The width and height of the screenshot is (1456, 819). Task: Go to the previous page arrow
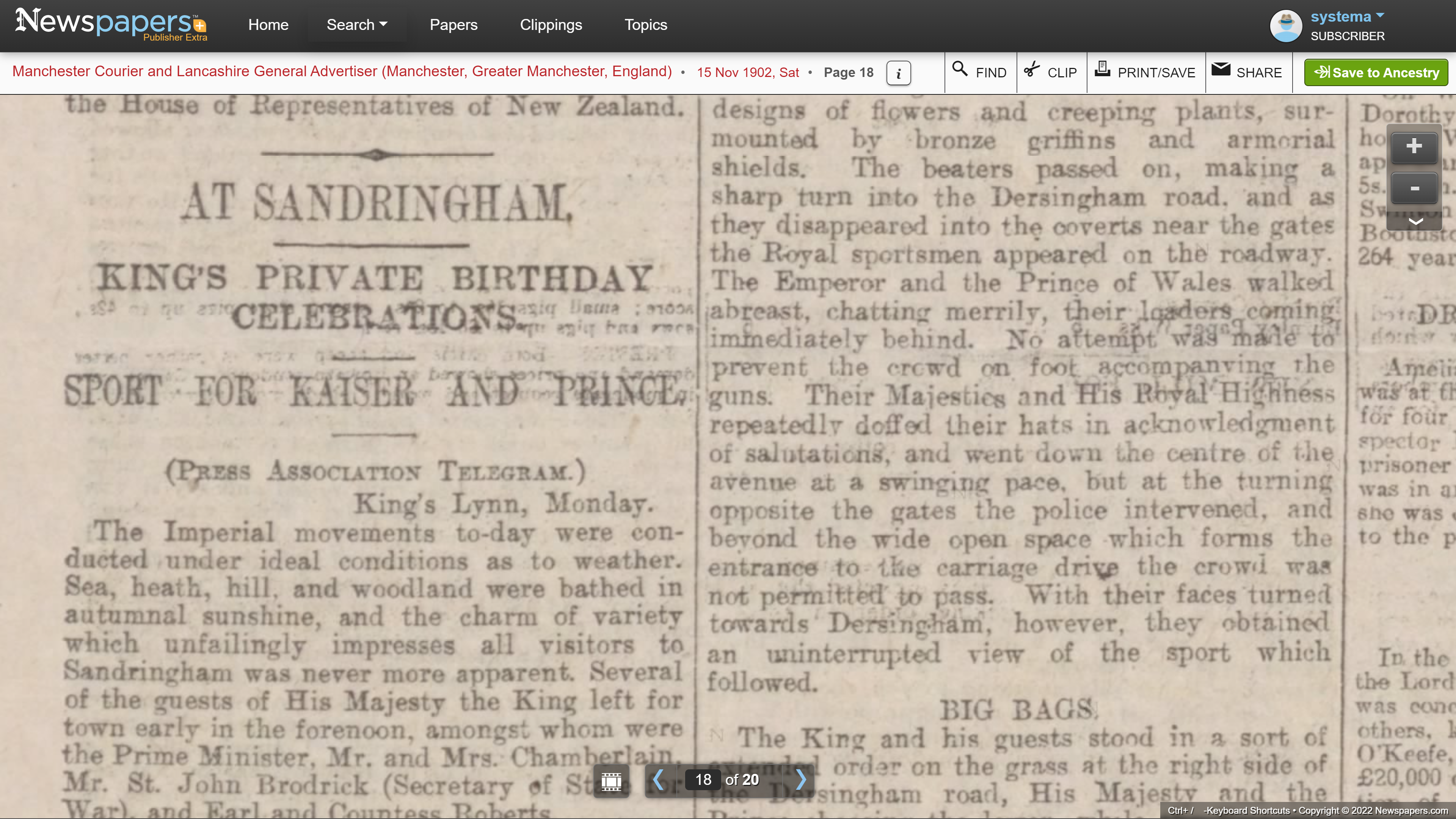[658, 780]
